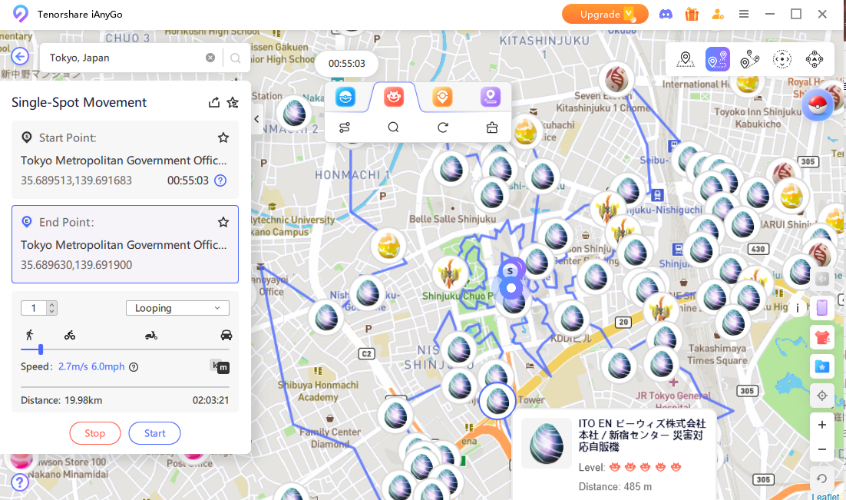Click the Pokéball icon on the map
This screenshot has height=500, width=846.
point(818,105)
